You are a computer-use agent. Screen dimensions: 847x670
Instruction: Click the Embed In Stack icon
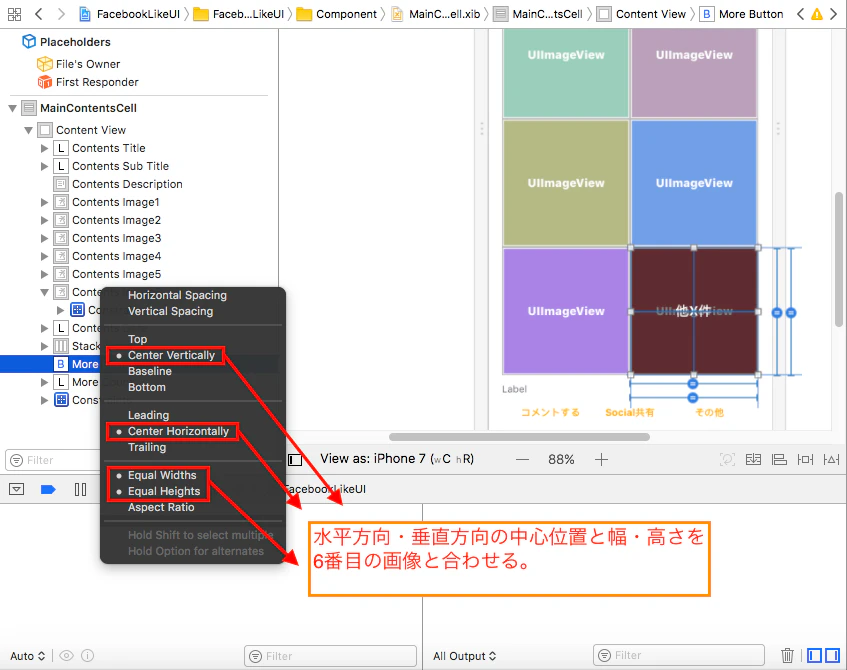pyautogui.click(x=753, y=460)
